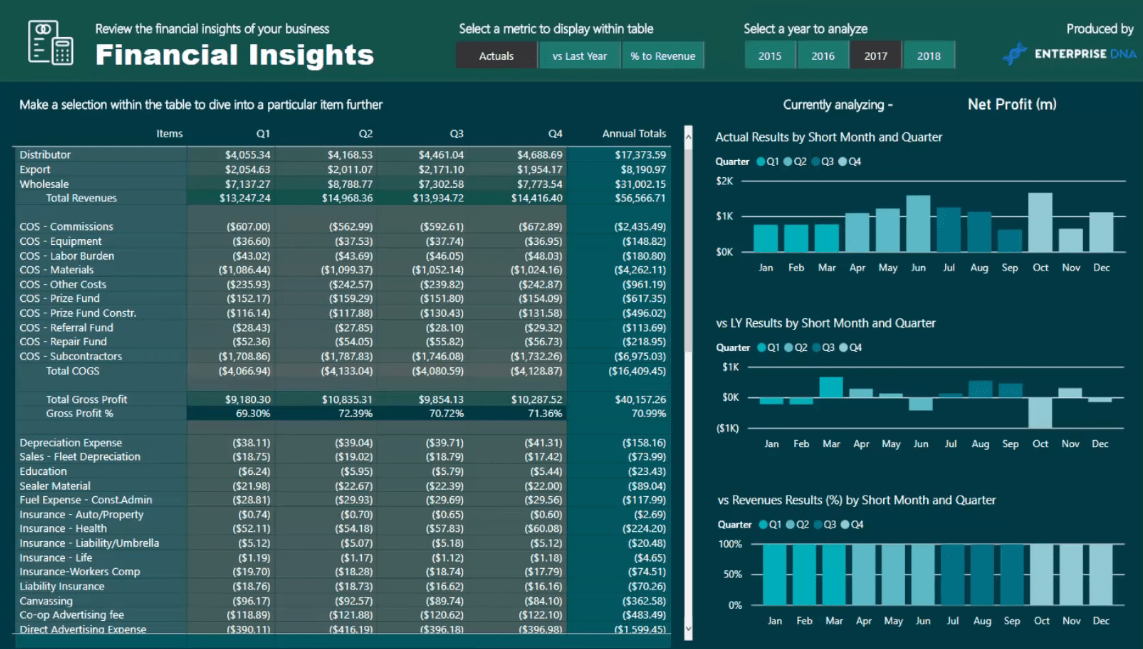The image size is (1143, 649).
Task: Choose year 2015
Action: pyautogui.click(x=770, y=55)
